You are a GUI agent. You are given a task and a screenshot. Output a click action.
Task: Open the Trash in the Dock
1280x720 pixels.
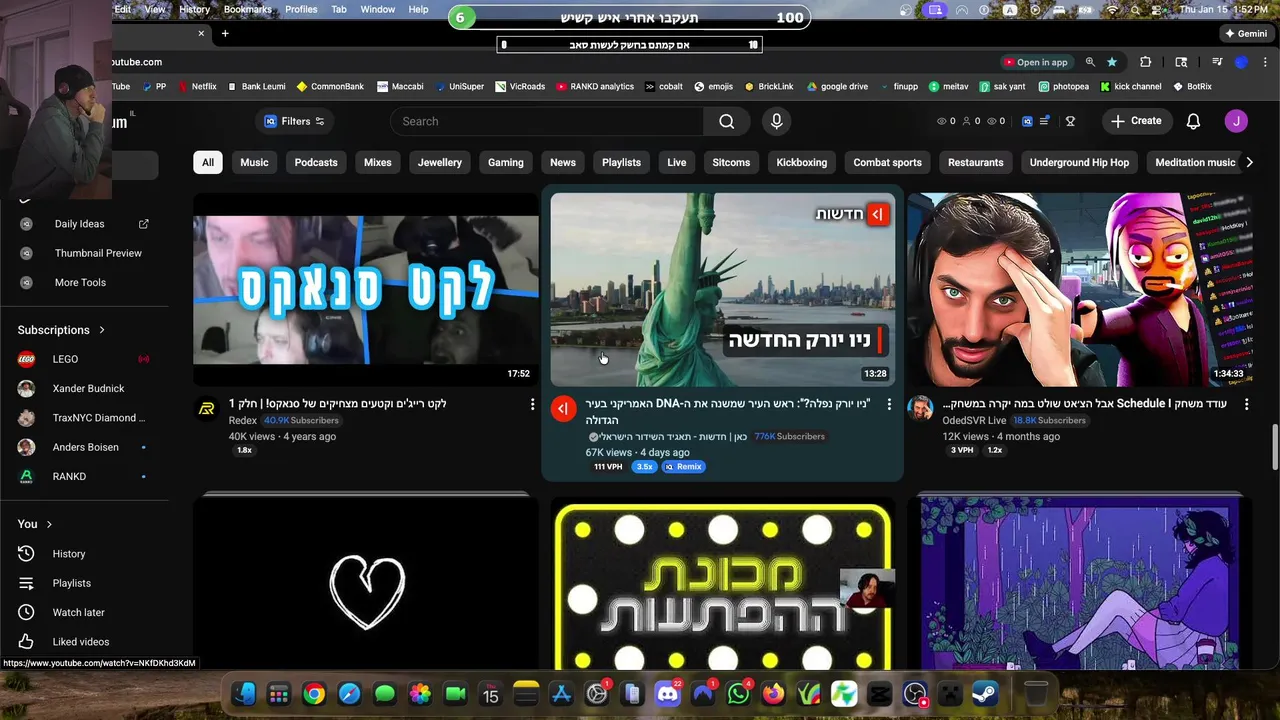pyautogui.click(x=1037, y=693)
